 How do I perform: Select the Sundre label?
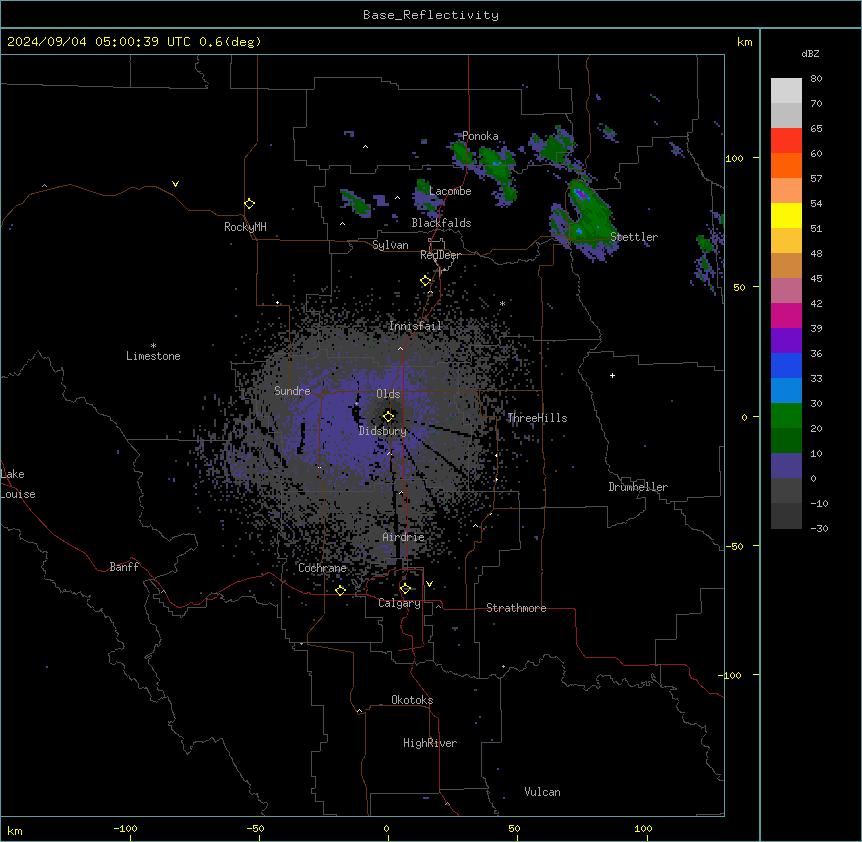[292, 391]
